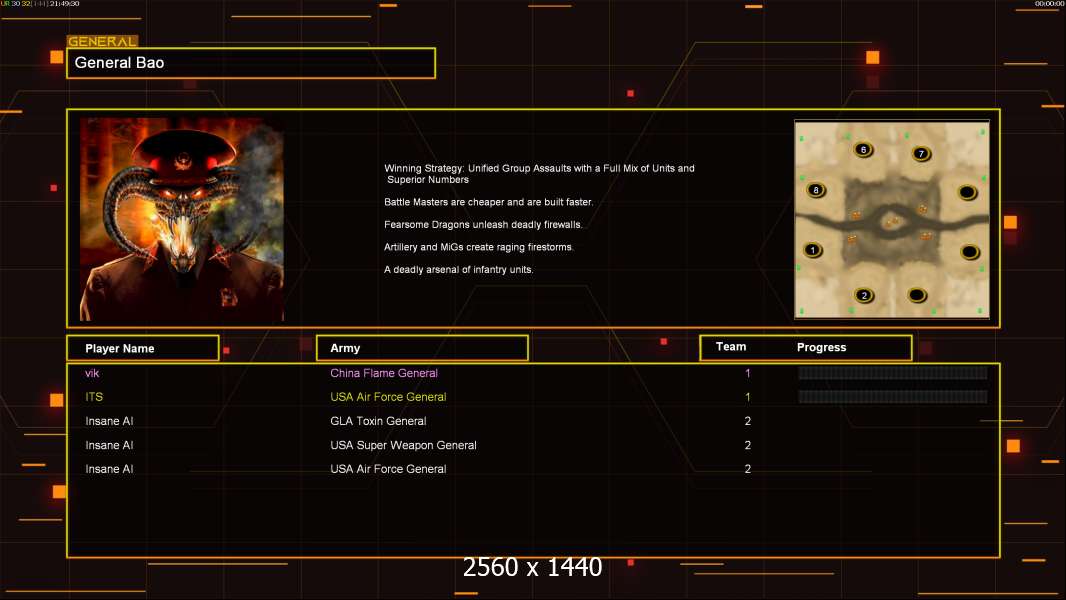Screen dimensions: 1066x600
Task: Click Battle Masters are cheaper text line
Action: [x=488, y=202]
